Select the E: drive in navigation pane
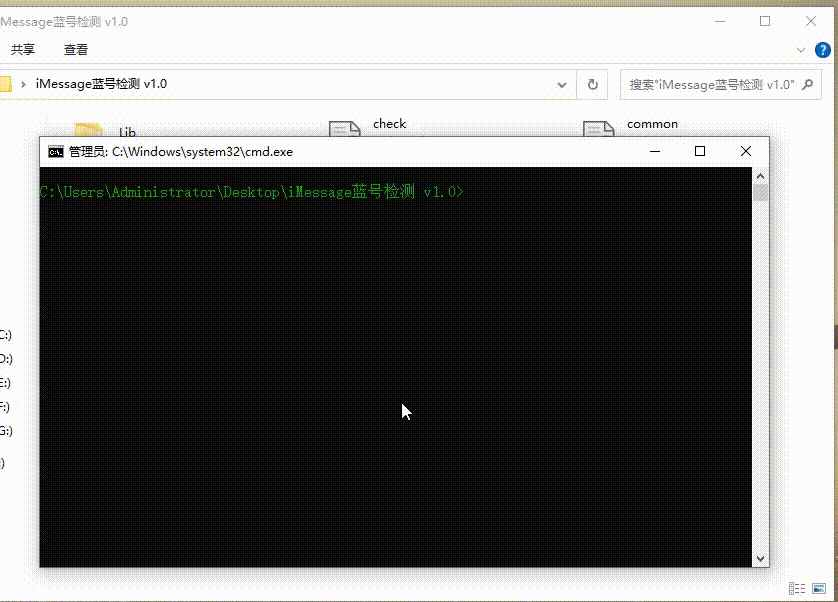The image size is (838, 602). (x=5, y=383)
